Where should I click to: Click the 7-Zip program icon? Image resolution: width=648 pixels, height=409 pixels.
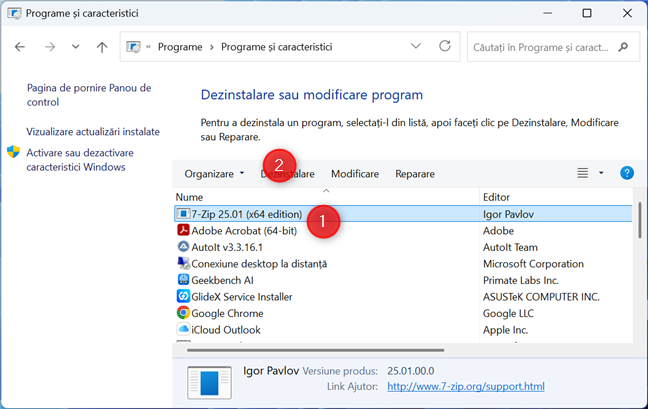tap(183, 214)
